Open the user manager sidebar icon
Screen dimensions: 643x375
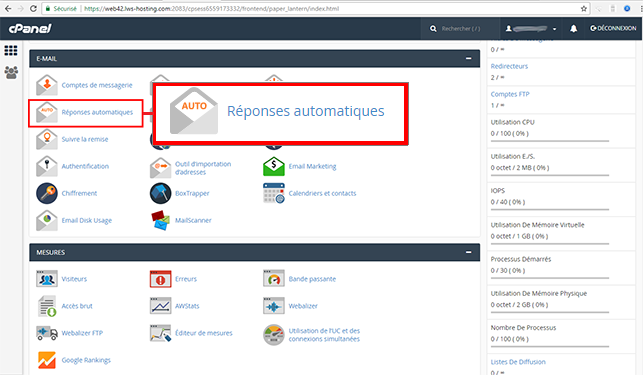click(x=11, y=73)
